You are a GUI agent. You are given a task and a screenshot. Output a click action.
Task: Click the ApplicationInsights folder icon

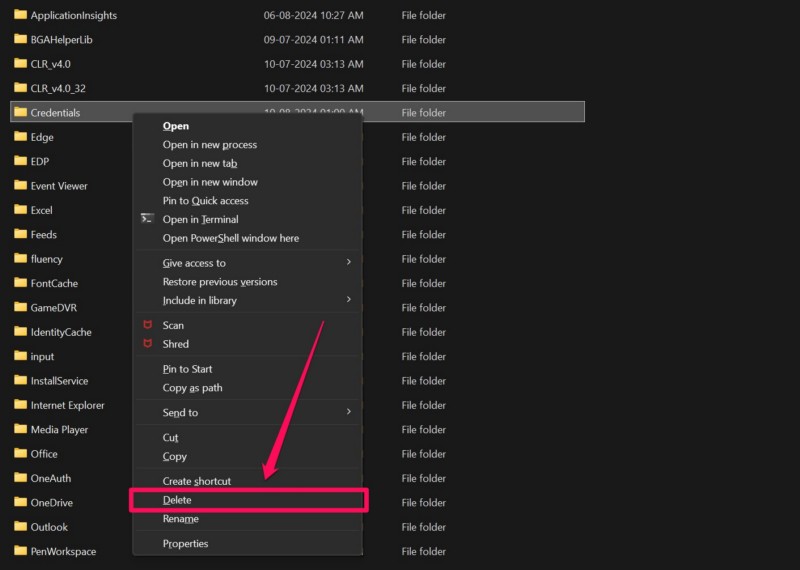click(x=20, y=15)
